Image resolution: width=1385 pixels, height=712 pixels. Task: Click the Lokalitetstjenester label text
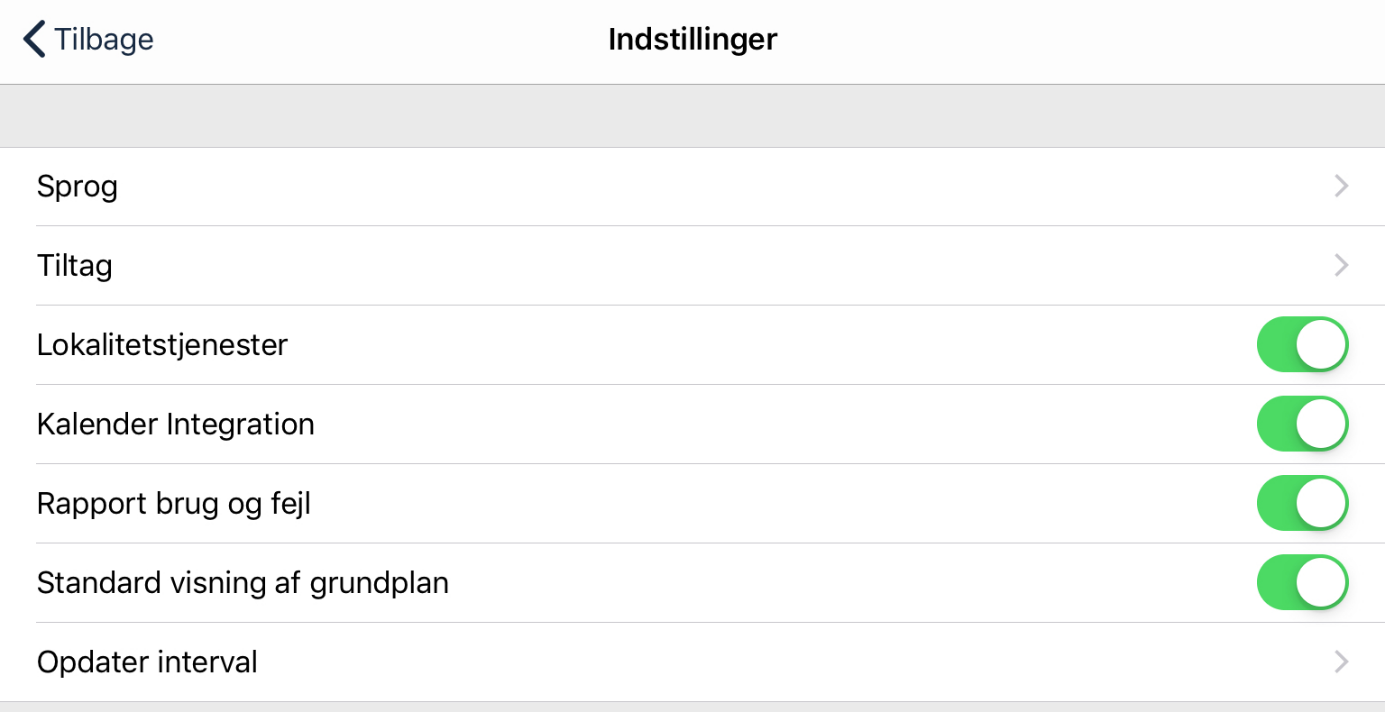(162, 345)
